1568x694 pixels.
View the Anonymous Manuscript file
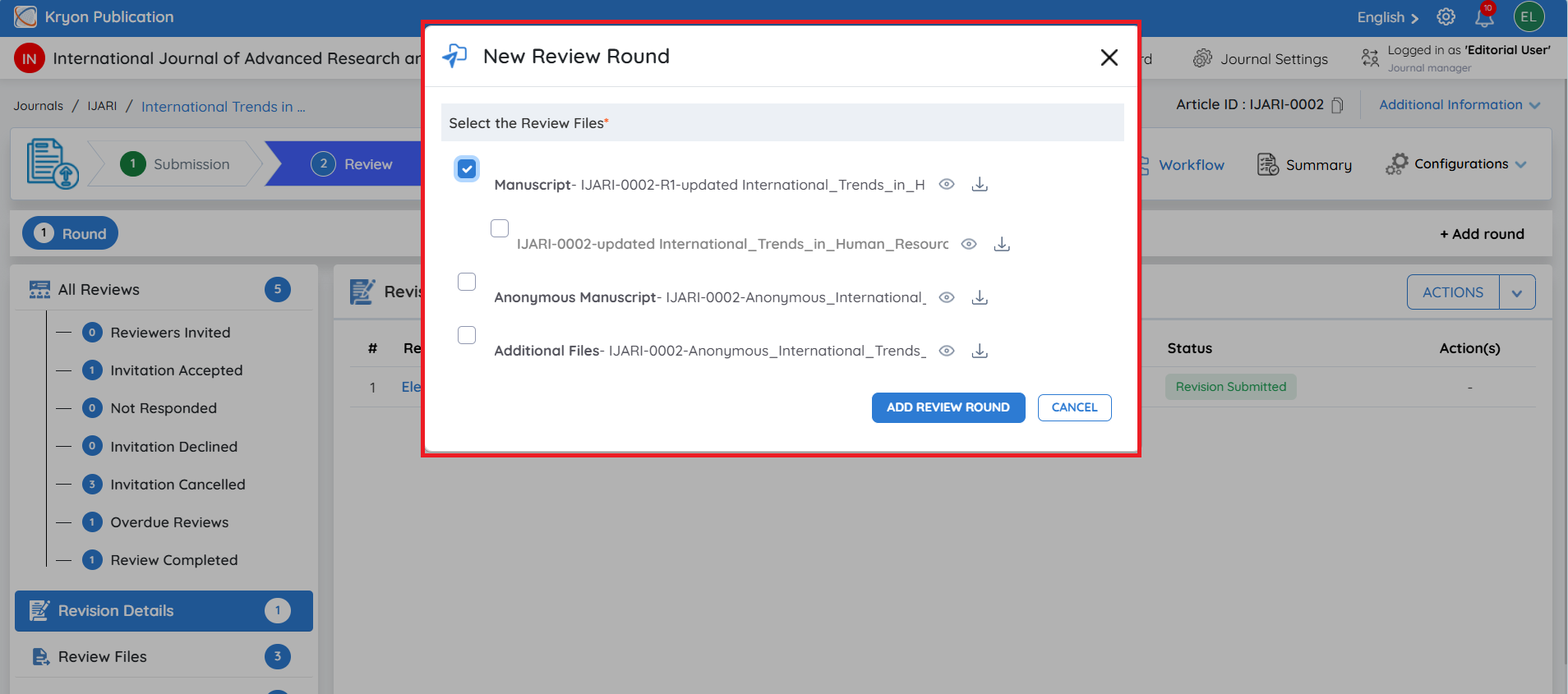(947, 297)
